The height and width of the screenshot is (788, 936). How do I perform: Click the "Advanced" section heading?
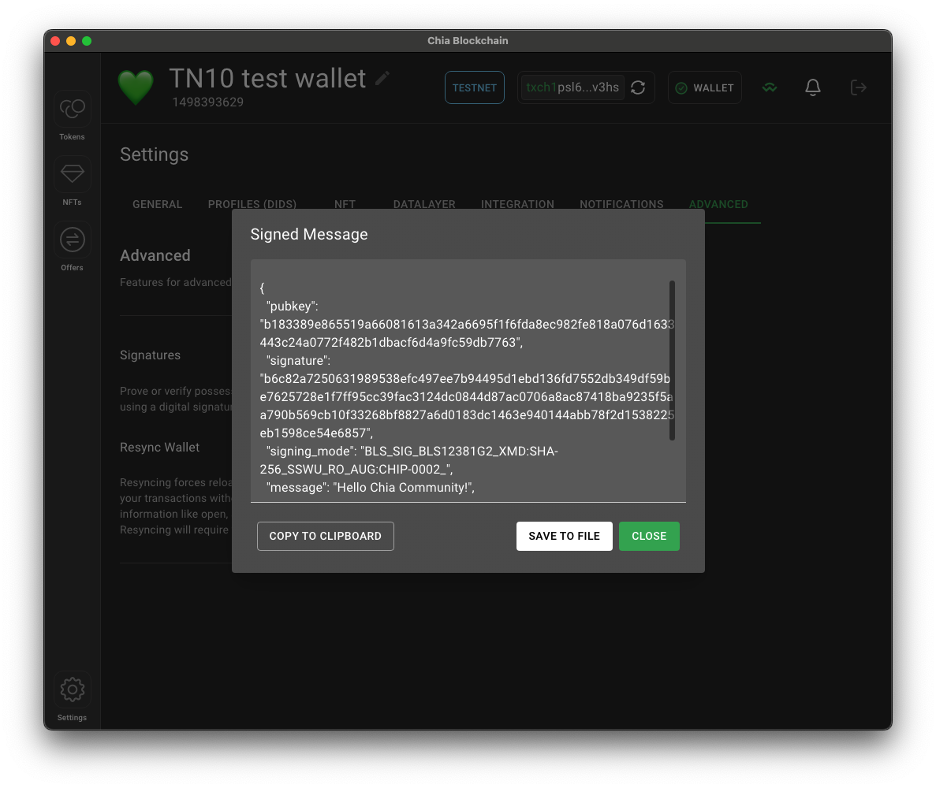155,256
